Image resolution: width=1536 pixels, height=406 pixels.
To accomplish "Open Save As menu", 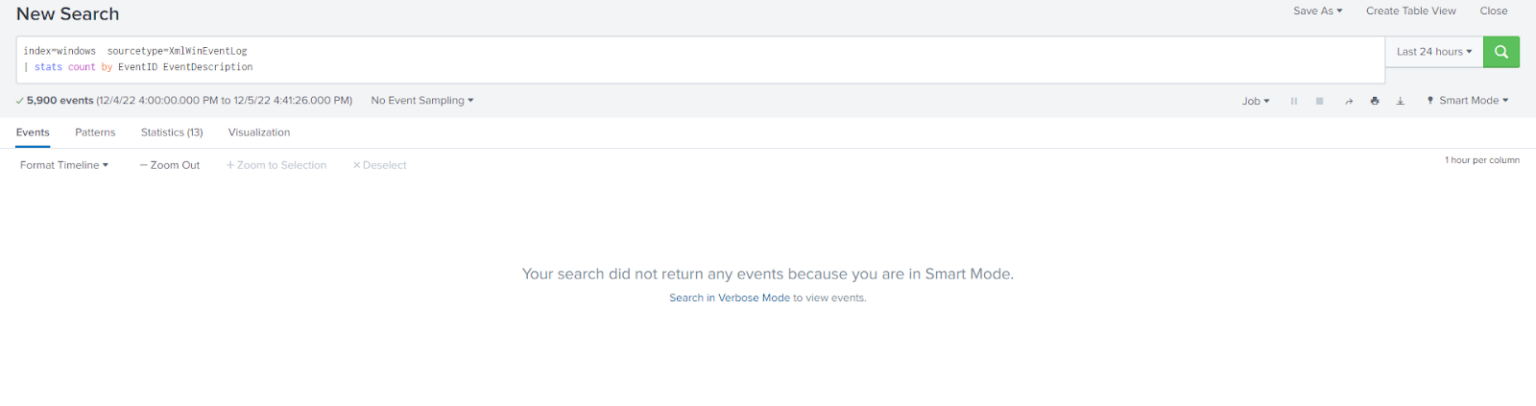I will tap(1318, 11).
